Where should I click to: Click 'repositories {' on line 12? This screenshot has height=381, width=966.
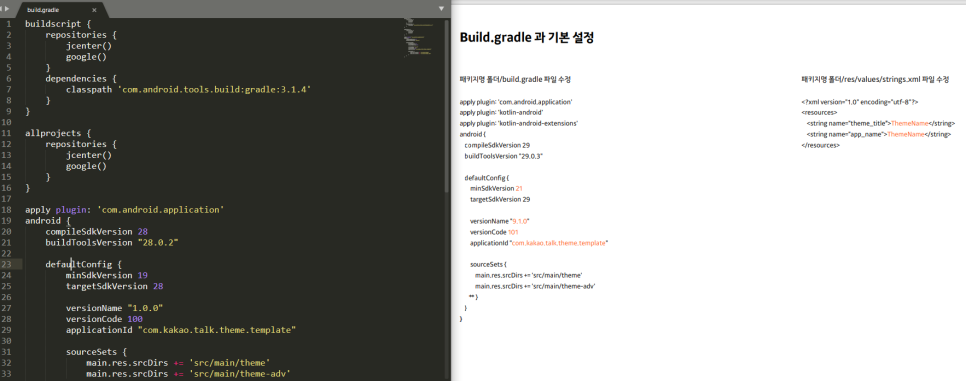pos(81,144)
